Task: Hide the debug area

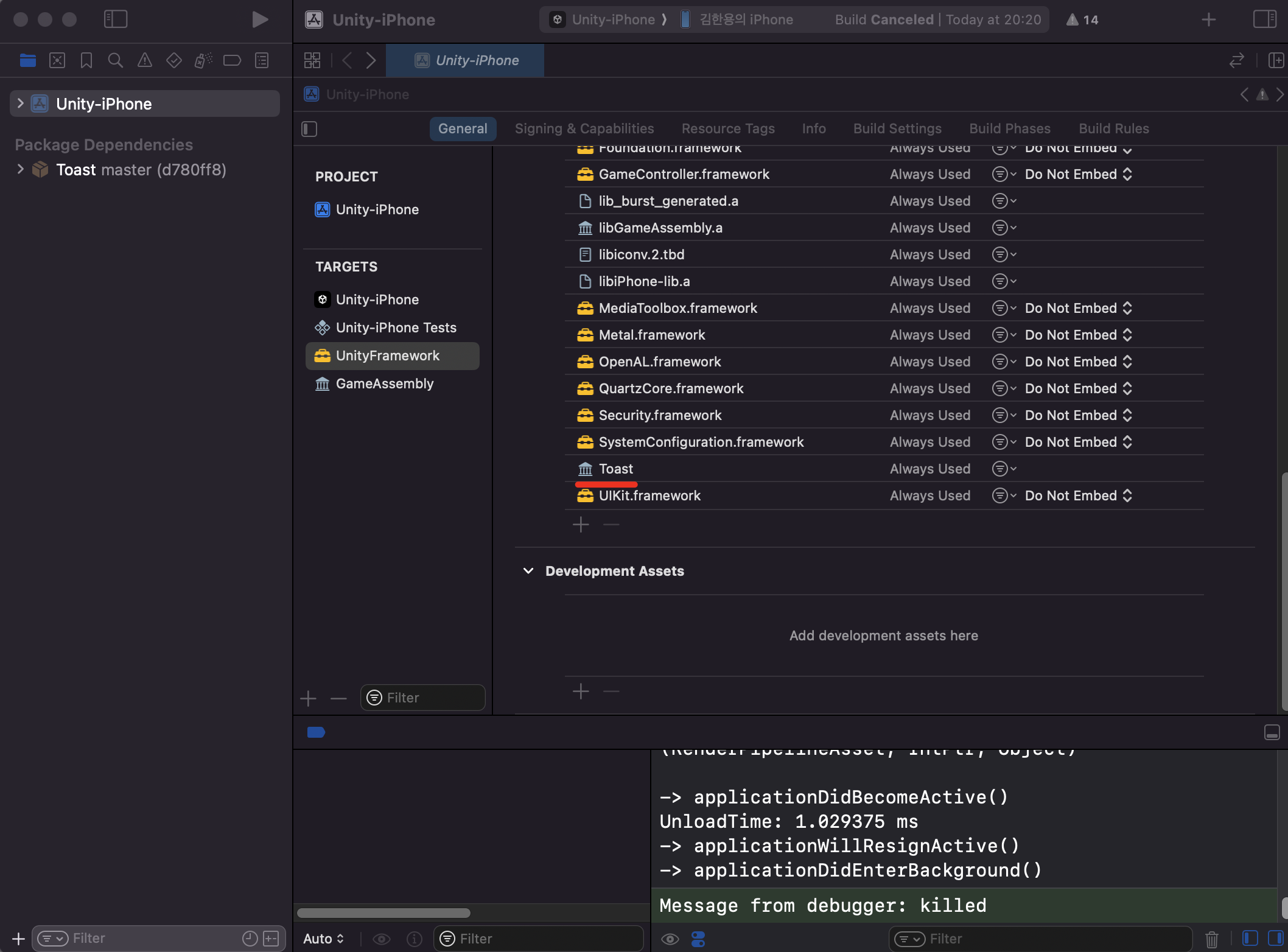Action: click(x=1272, y=732)
